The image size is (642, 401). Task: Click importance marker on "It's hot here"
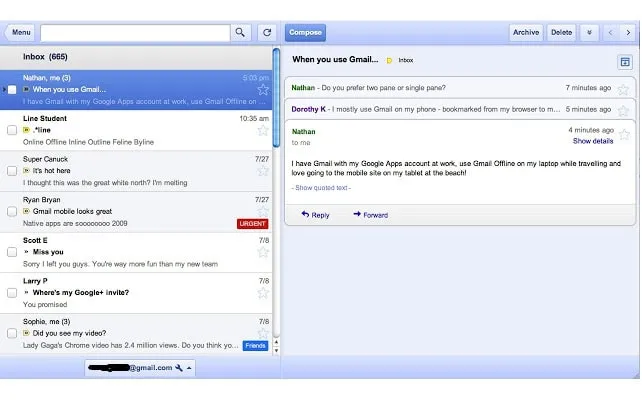click(x=26, y=170)
